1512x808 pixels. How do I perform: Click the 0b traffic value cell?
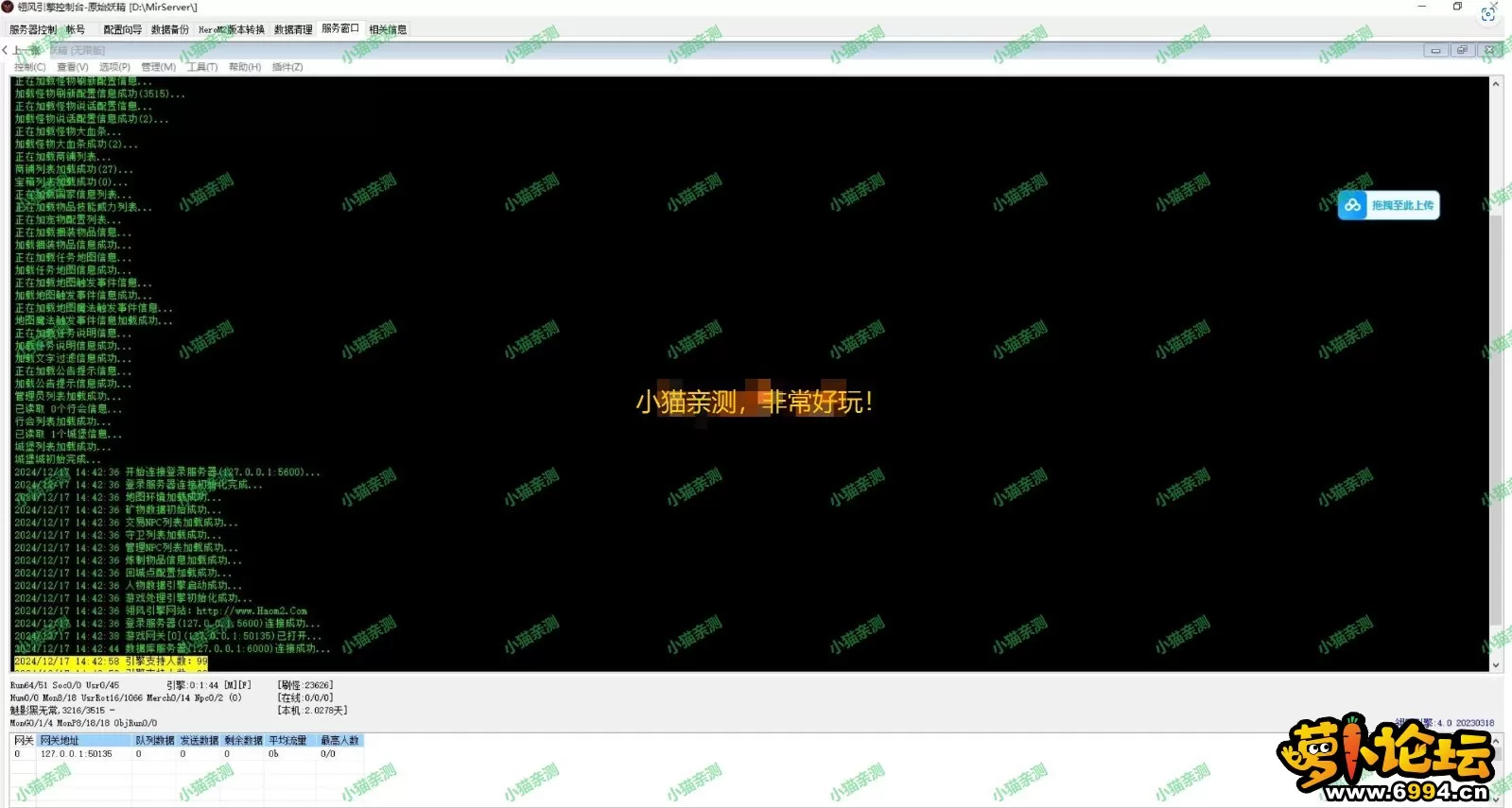click(273, 754)
